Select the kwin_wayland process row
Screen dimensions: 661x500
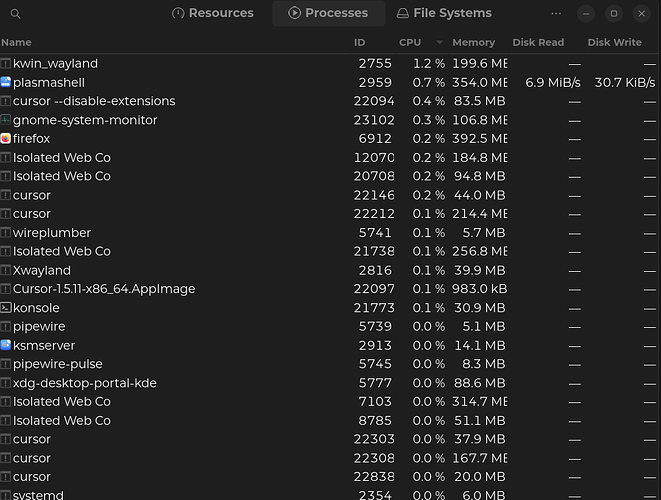(x=330, y=64)
